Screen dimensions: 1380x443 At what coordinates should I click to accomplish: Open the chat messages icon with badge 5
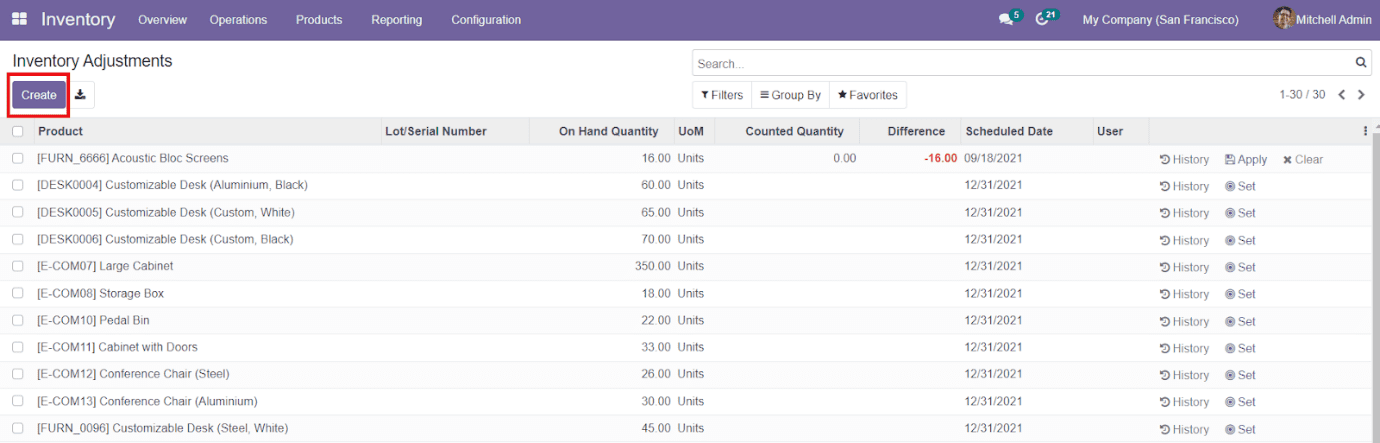tap(1005, 20)
